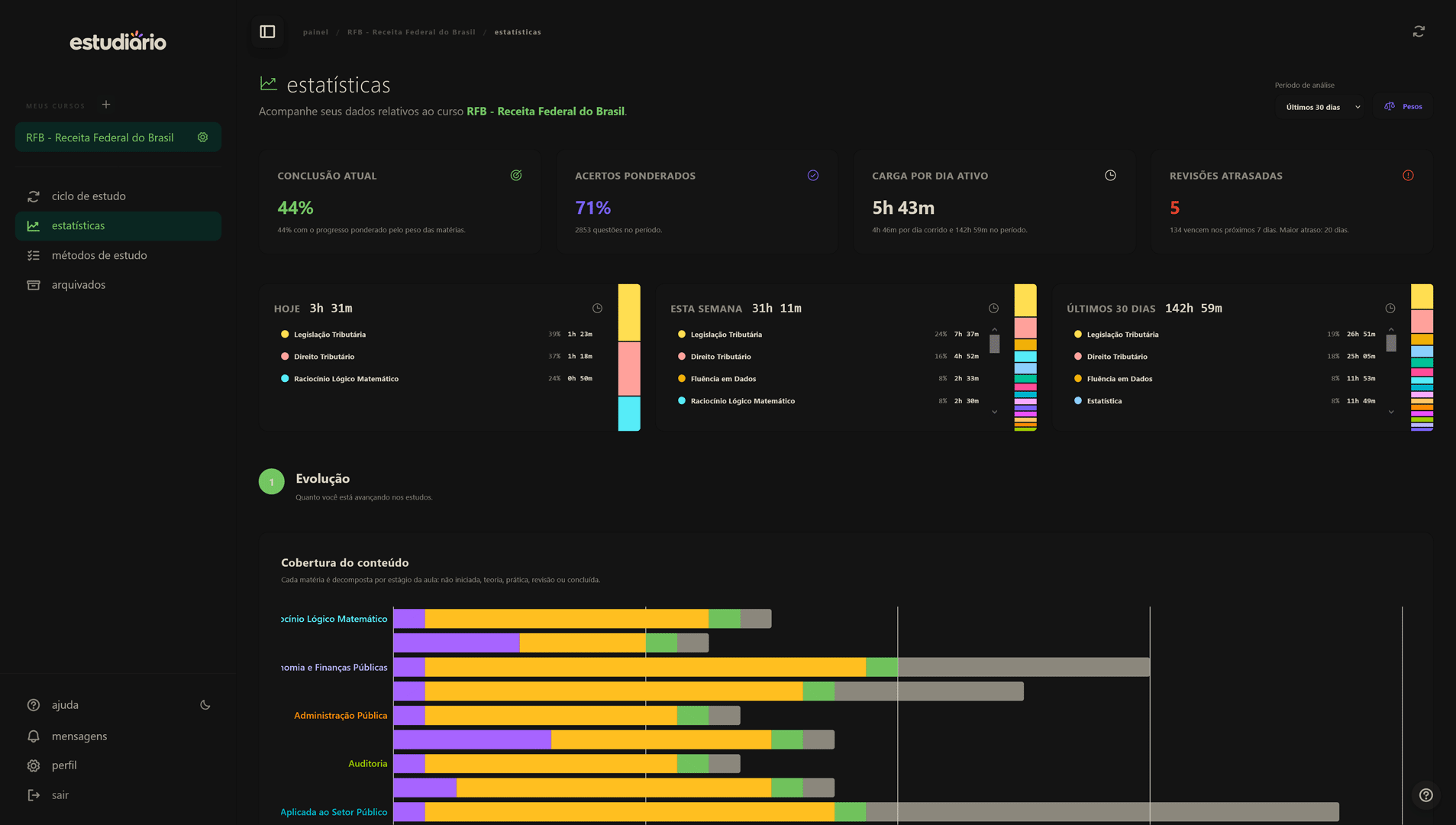Screen dimensions: 1456x825
Task: Open mensagens in sidebar
Action: pos(67,736)
